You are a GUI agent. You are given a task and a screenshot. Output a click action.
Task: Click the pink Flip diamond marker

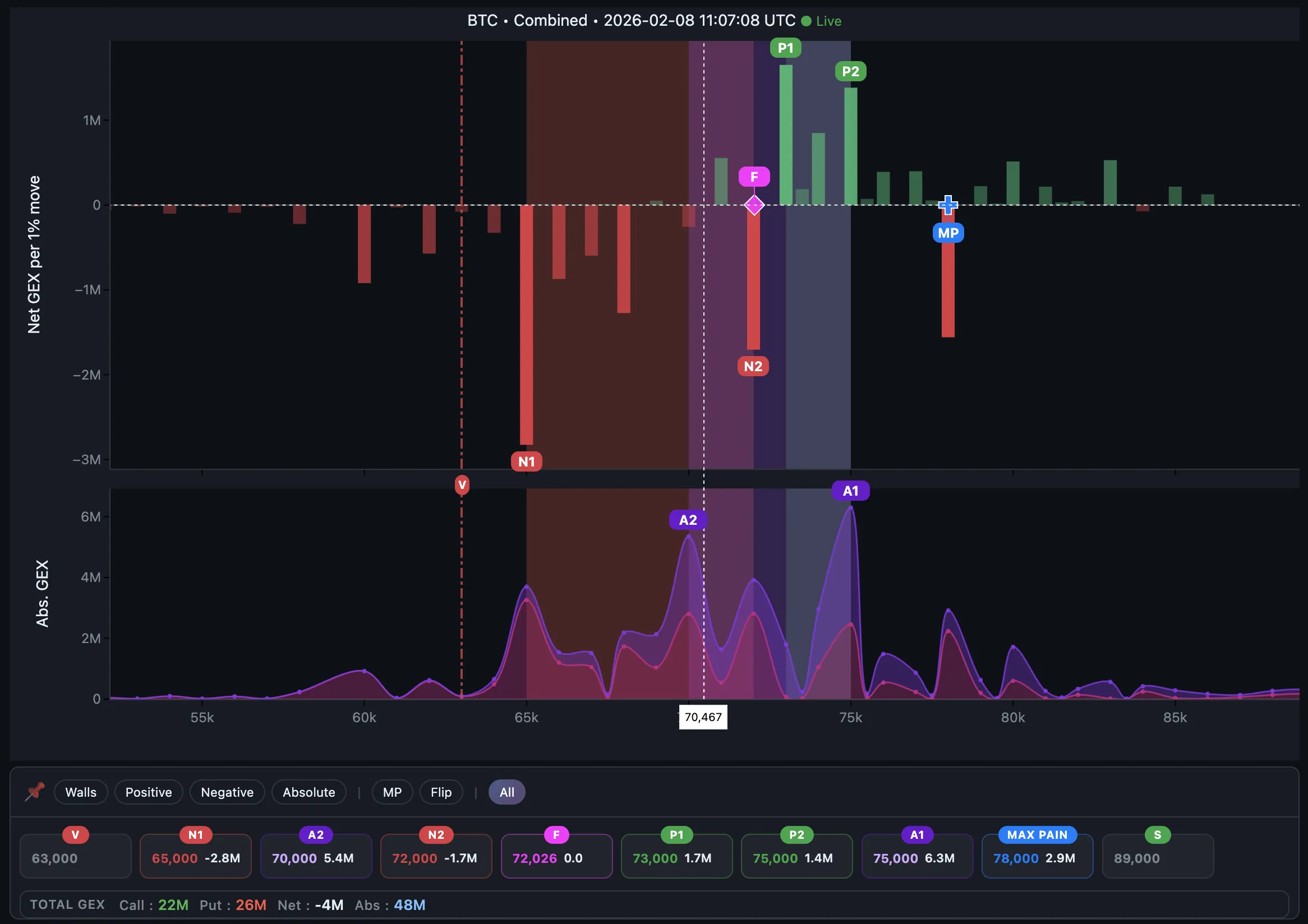point(754,205)
